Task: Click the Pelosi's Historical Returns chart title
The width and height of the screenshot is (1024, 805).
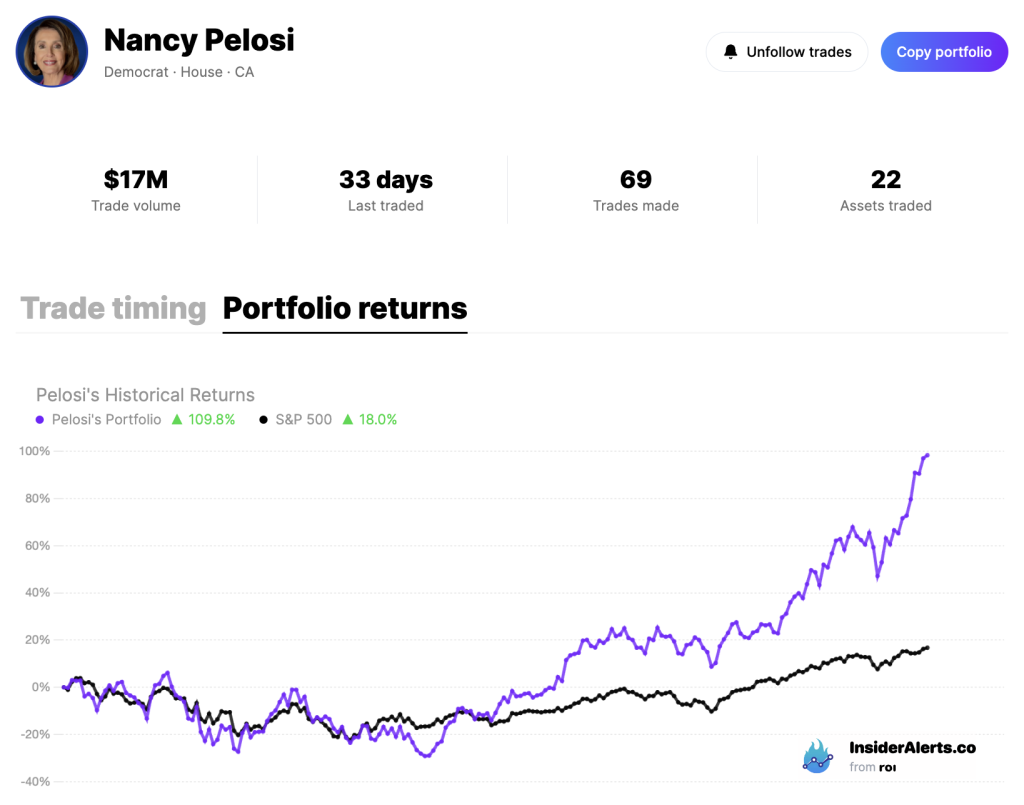Action: 145,395
